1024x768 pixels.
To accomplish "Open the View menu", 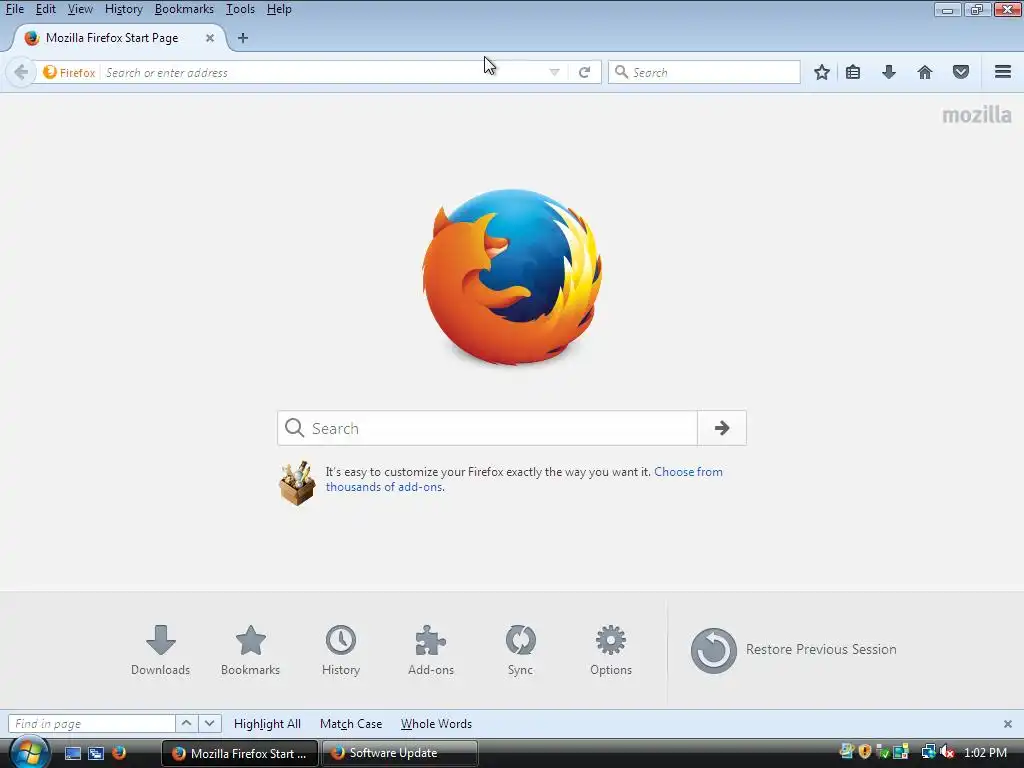I will (x=80, y=9).
